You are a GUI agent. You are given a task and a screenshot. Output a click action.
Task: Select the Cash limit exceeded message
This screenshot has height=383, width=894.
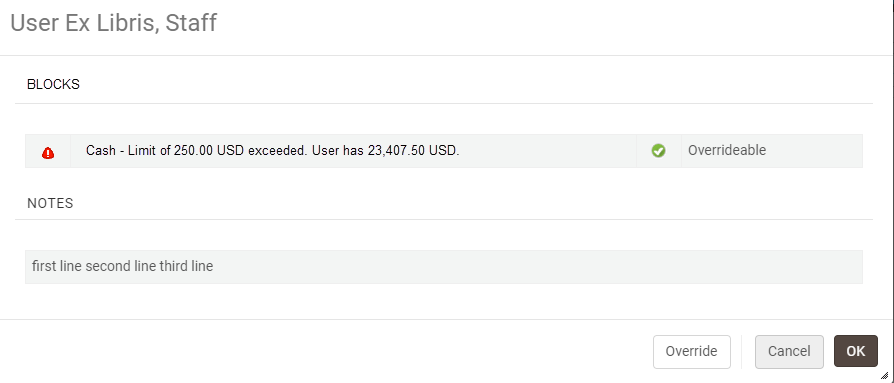click(273, 150)
